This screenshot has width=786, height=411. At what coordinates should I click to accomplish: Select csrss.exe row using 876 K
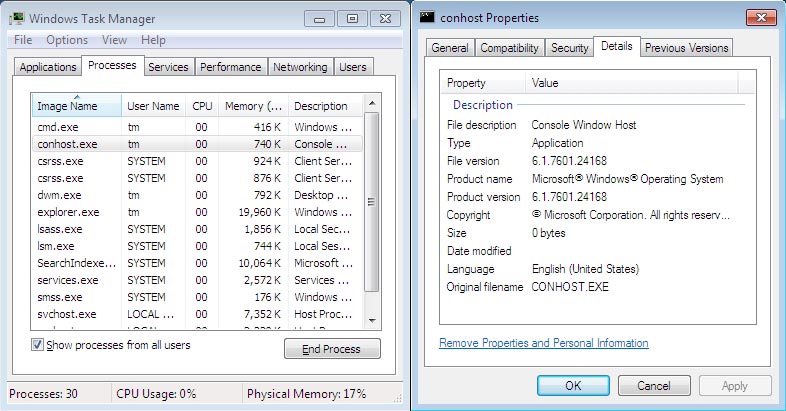197,178
